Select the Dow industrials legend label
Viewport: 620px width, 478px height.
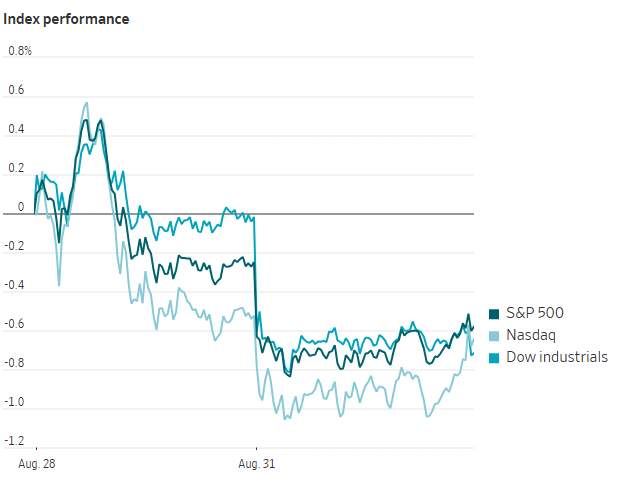(557, 357)
